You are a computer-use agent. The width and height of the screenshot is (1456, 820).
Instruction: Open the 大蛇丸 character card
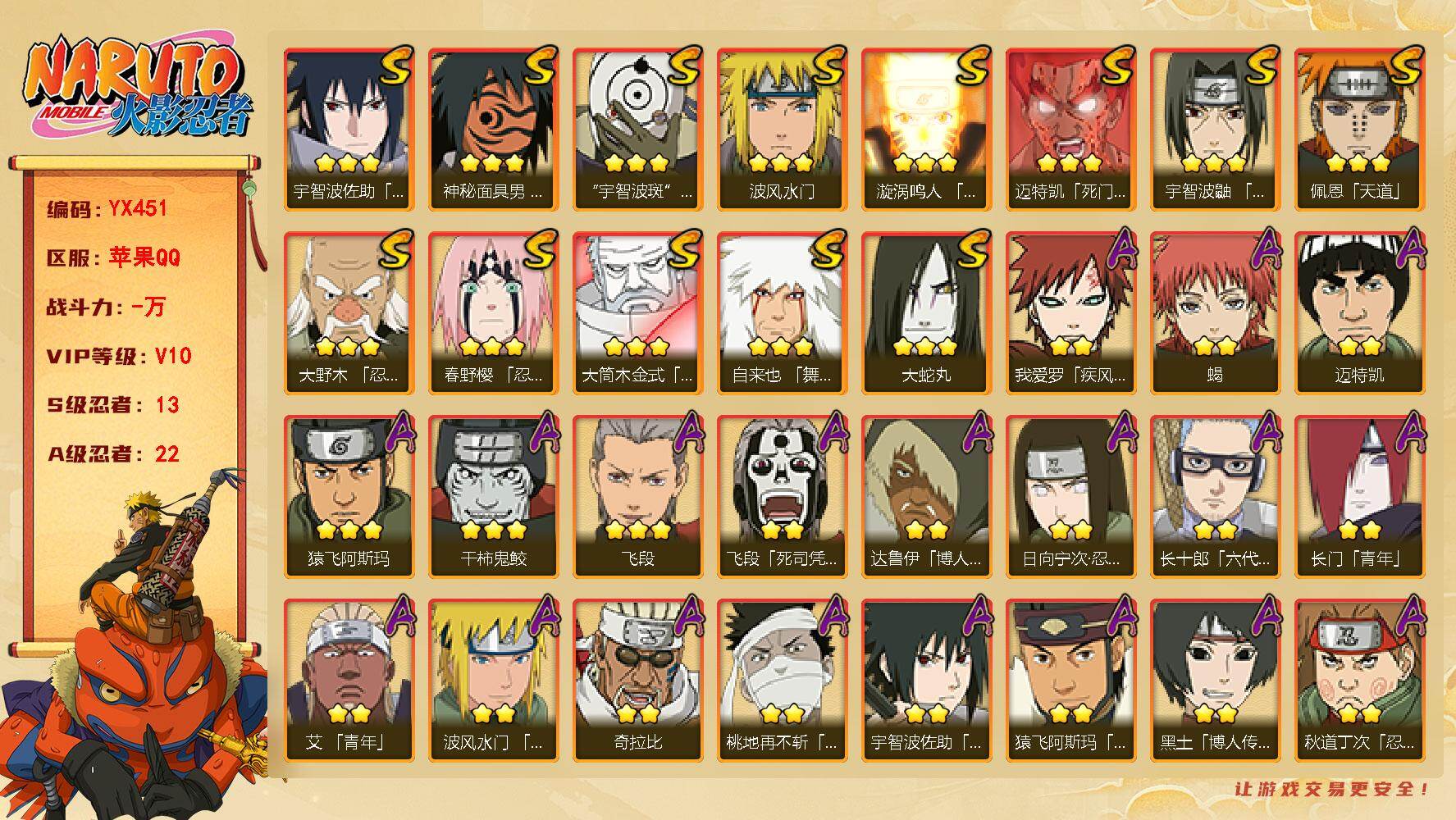point(926,312)
